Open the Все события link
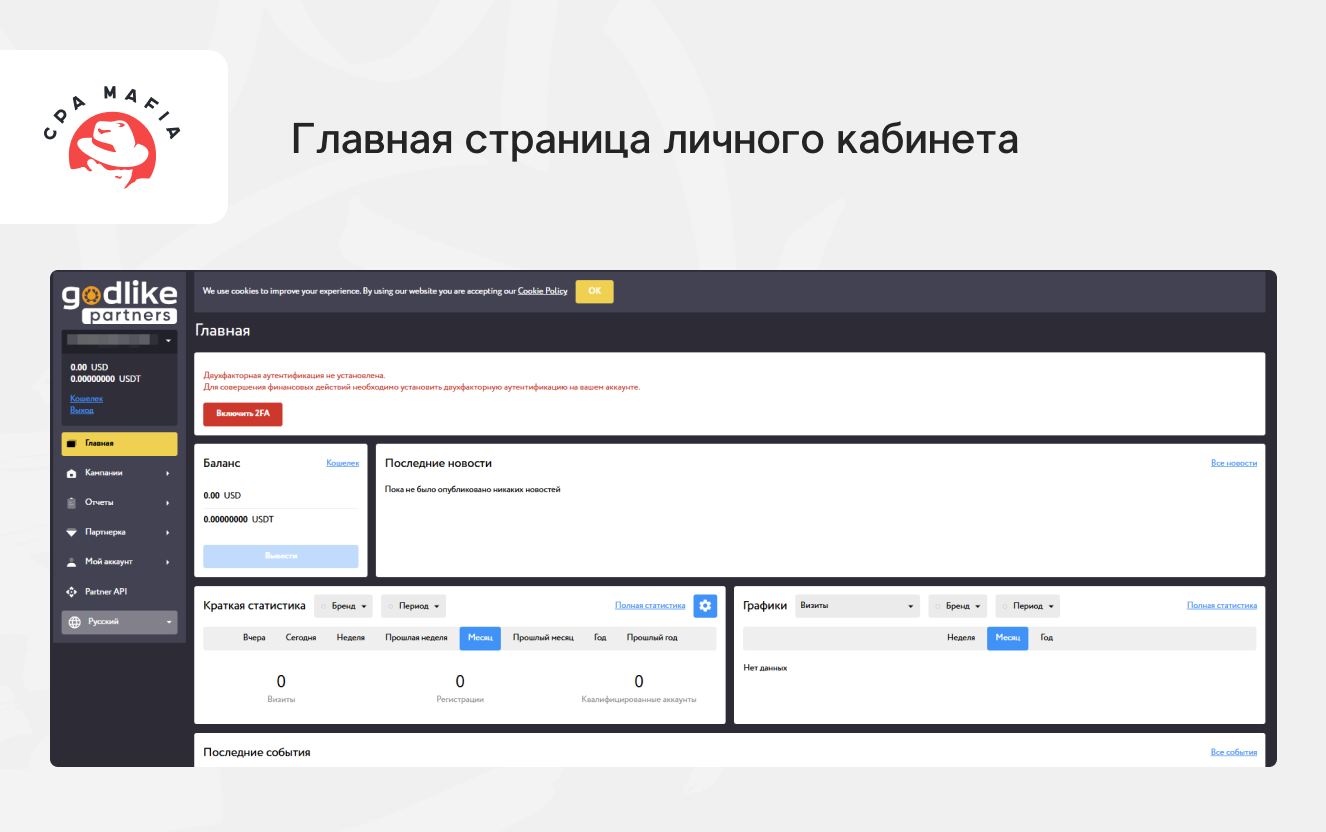Screen dimensions: 1326x832 (x=1234, y=752)
